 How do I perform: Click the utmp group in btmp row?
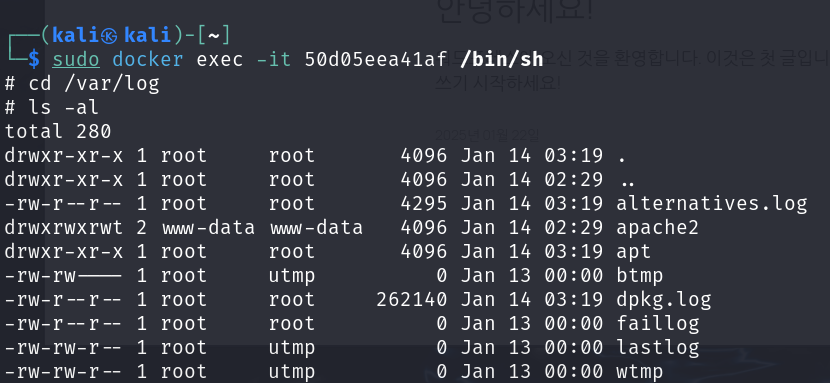(292, 276)
